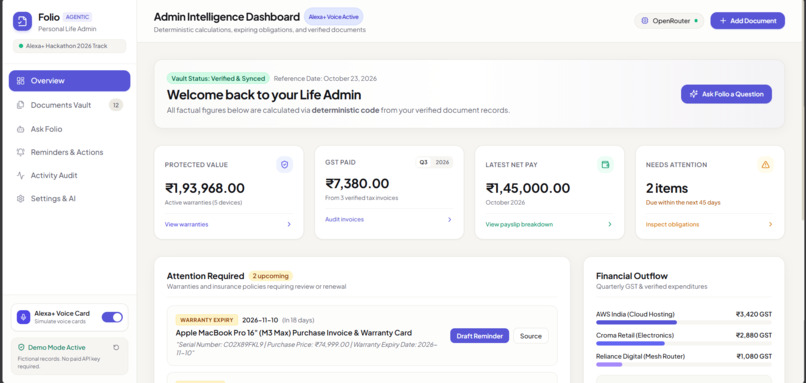Image resolution: width=806 pixels, height=383 pixels.
Task: Click the Demo Mode shield check icon
Action: click(x=21, y=348)
